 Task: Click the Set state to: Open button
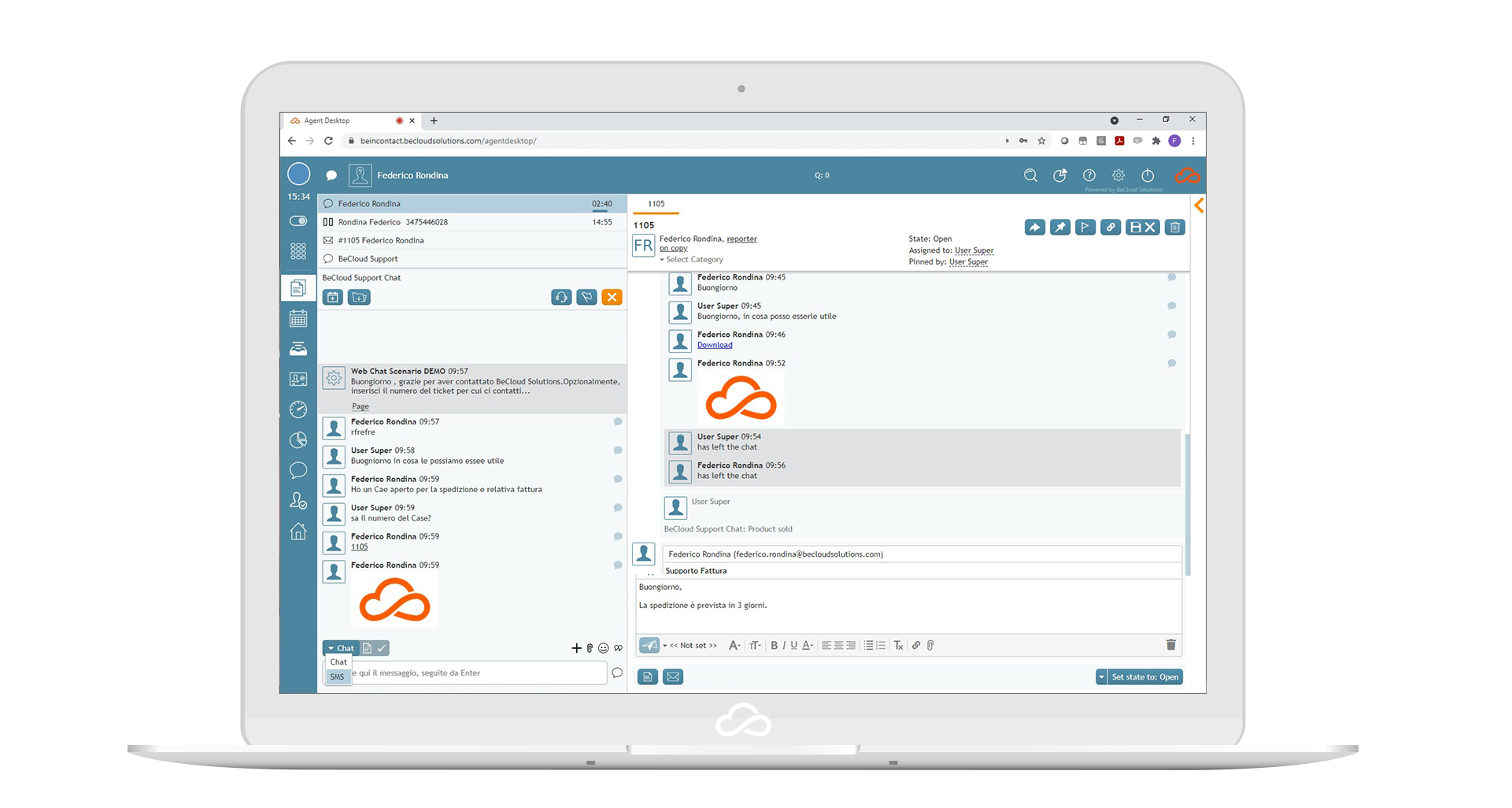click(x=1145, y=677)
